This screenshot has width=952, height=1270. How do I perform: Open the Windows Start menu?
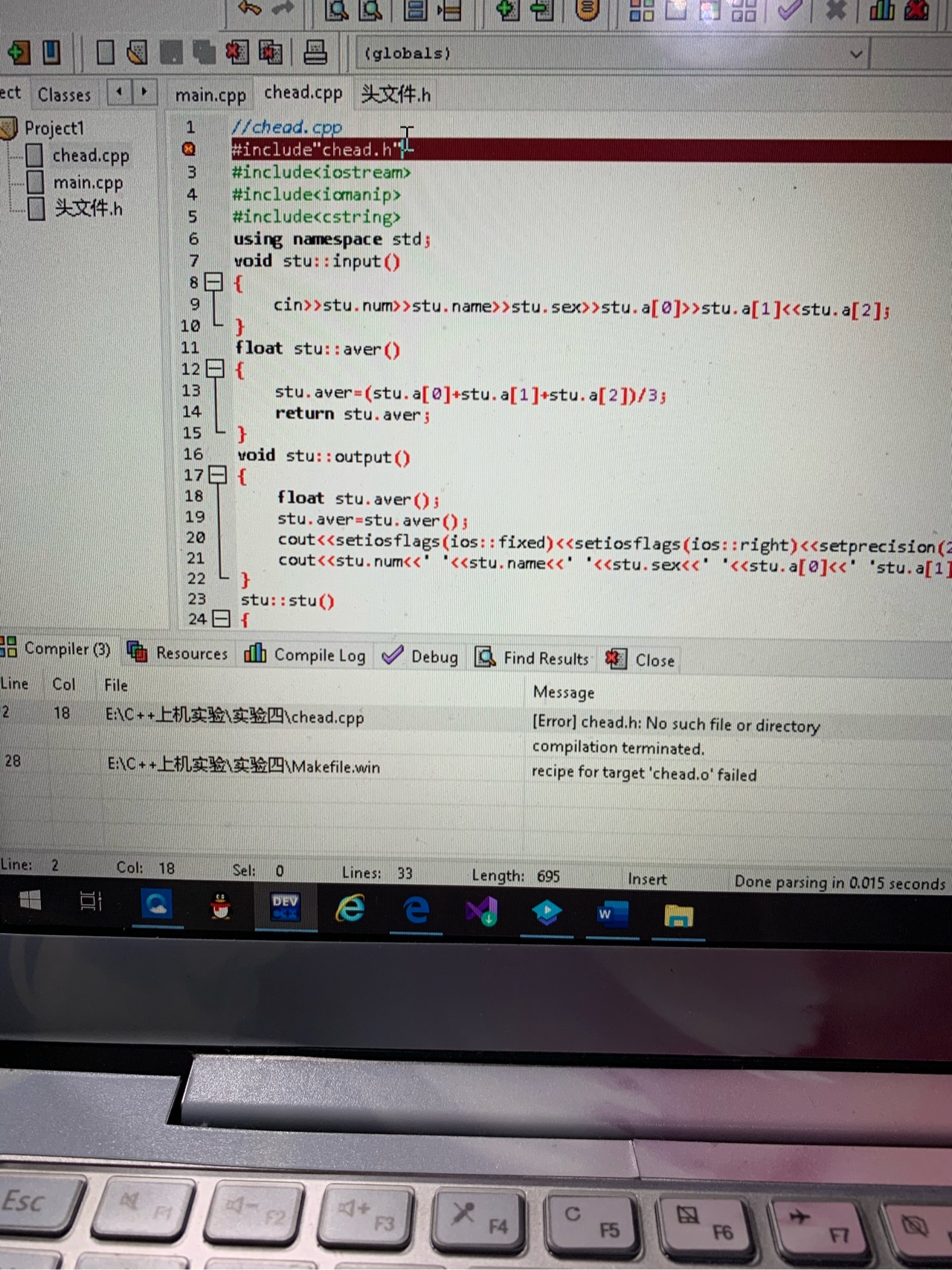30,901
